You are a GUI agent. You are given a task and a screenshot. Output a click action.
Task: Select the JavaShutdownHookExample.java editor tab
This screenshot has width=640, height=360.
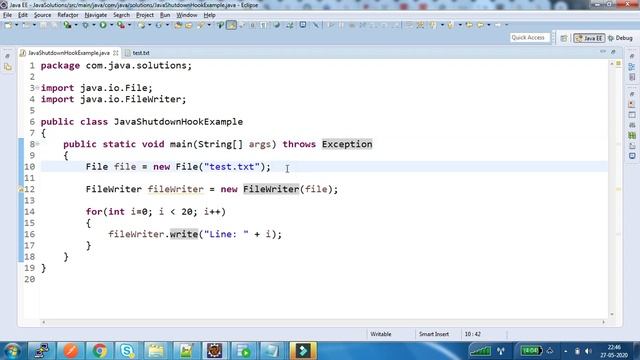click(69, 53)
